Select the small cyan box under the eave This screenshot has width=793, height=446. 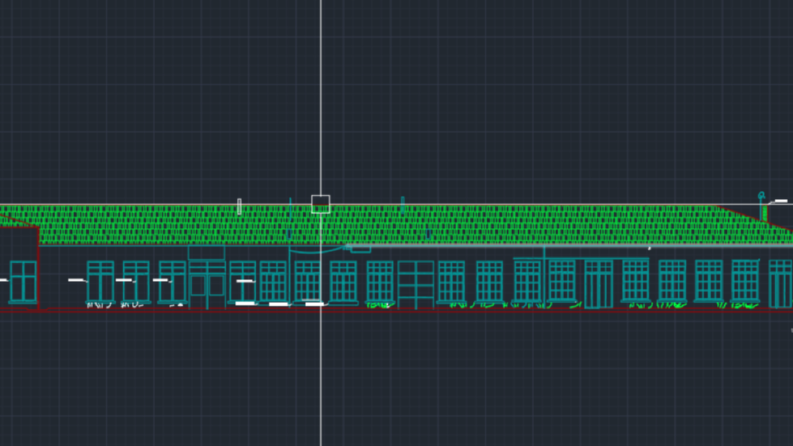click(361, 249)
